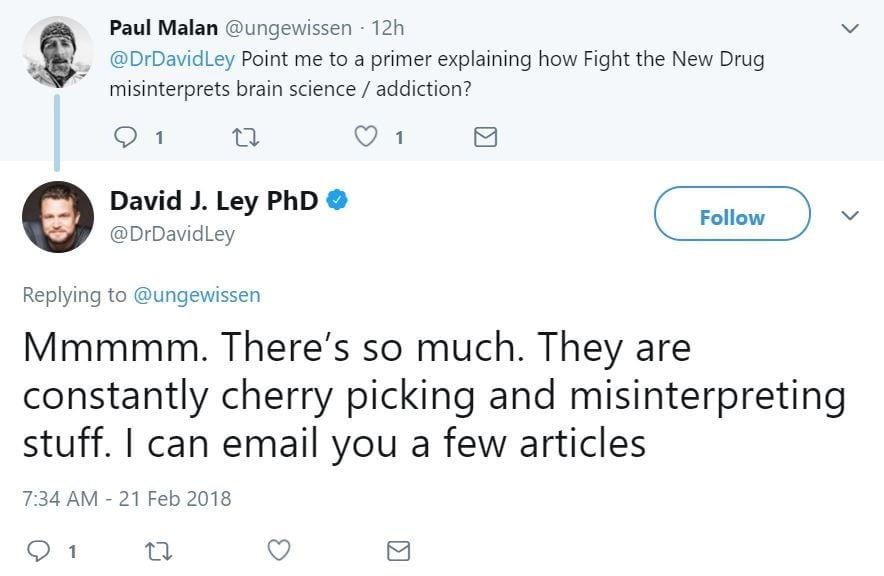Click the @DrDavidLey mention in Paul's tweet

[172, 58]
